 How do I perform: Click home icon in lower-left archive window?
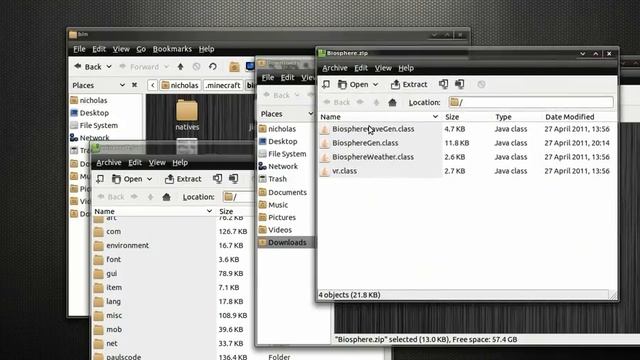tap(166, 197)
